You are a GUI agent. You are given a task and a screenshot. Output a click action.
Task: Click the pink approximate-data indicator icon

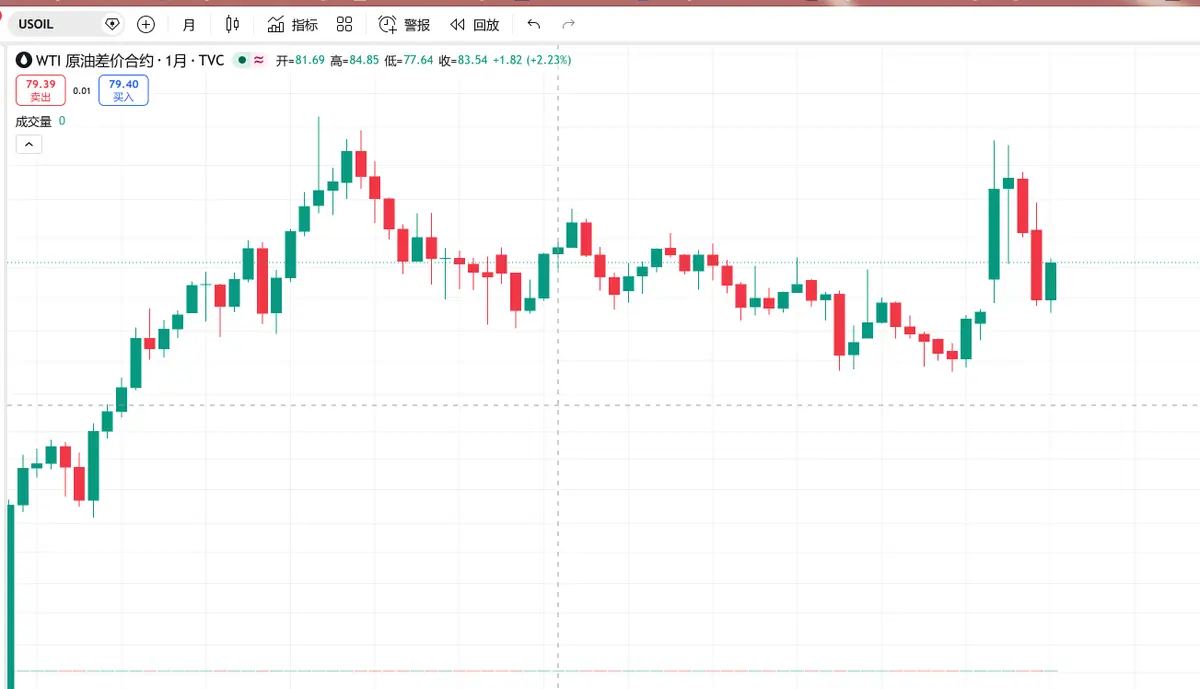(259, 60)
